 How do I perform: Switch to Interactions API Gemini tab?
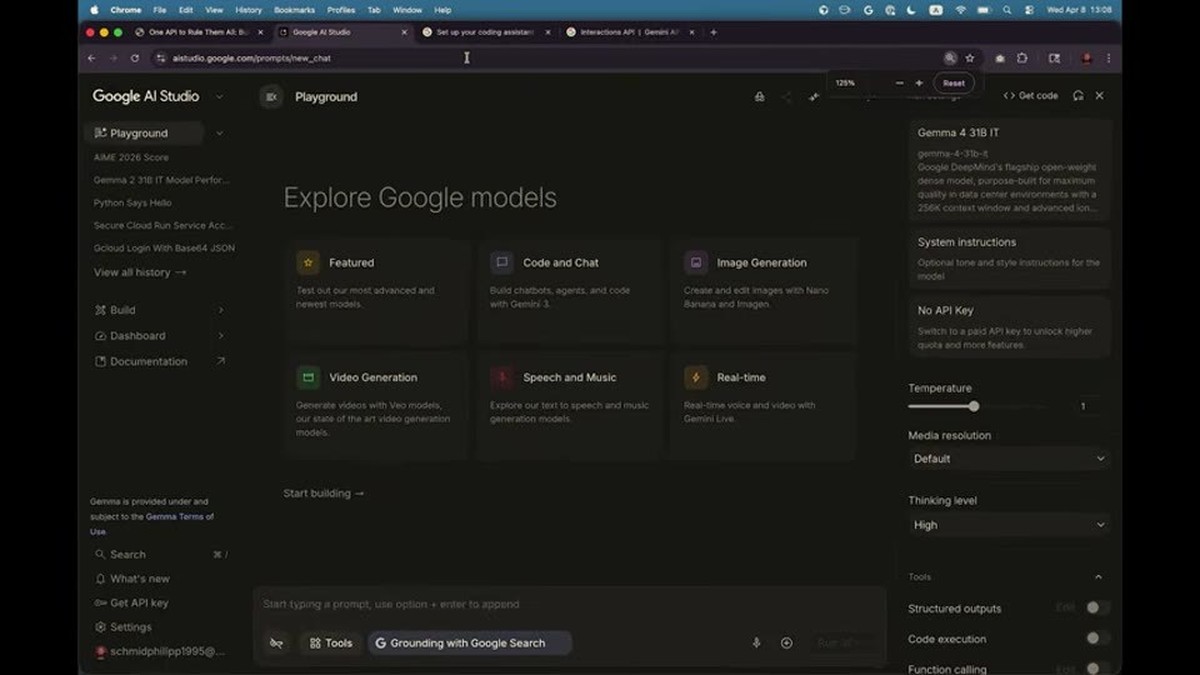[629, 32]
